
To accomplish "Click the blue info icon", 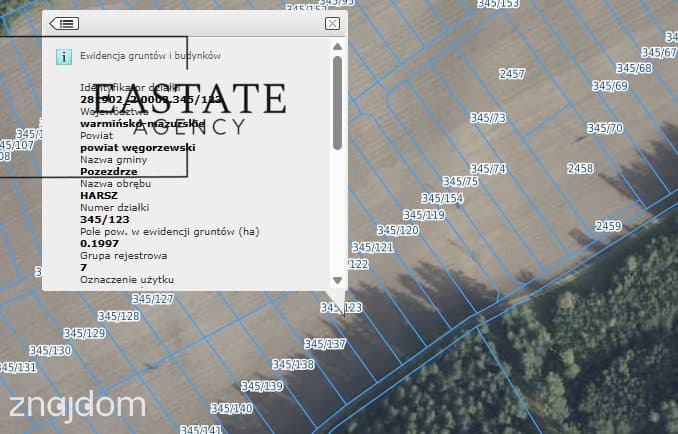I will [64, 57].
